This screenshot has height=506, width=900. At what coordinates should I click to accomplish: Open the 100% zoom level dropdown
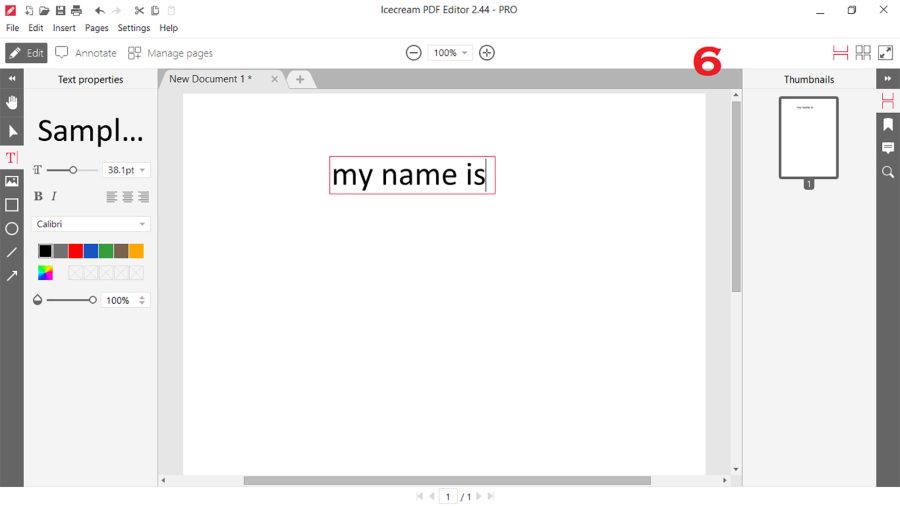pos(450,53)
